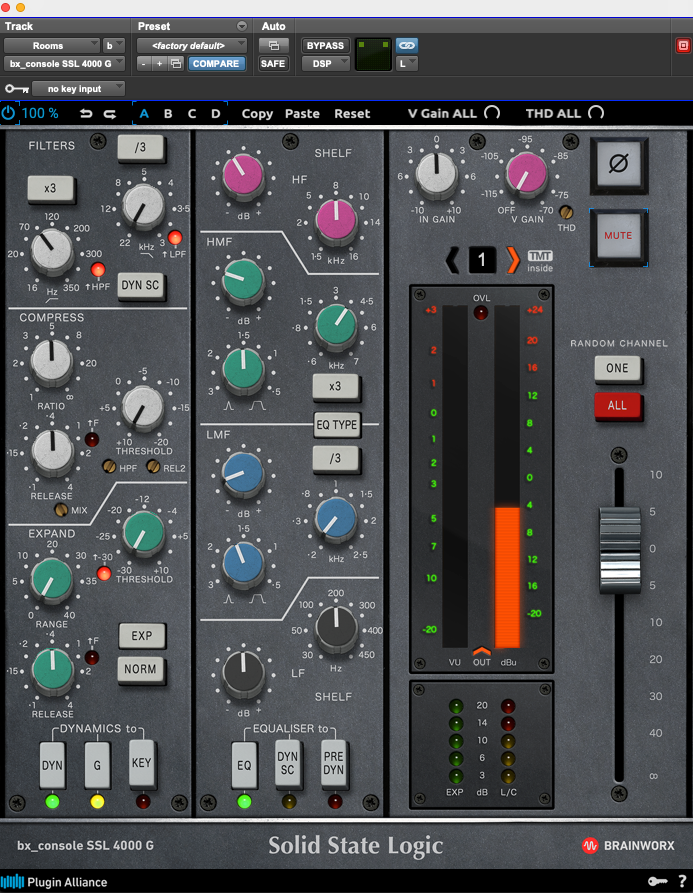Click the Random Channel ONE button
Viewport: 693px width, 893px height.
pyautogui.click(x=617, y=368)
